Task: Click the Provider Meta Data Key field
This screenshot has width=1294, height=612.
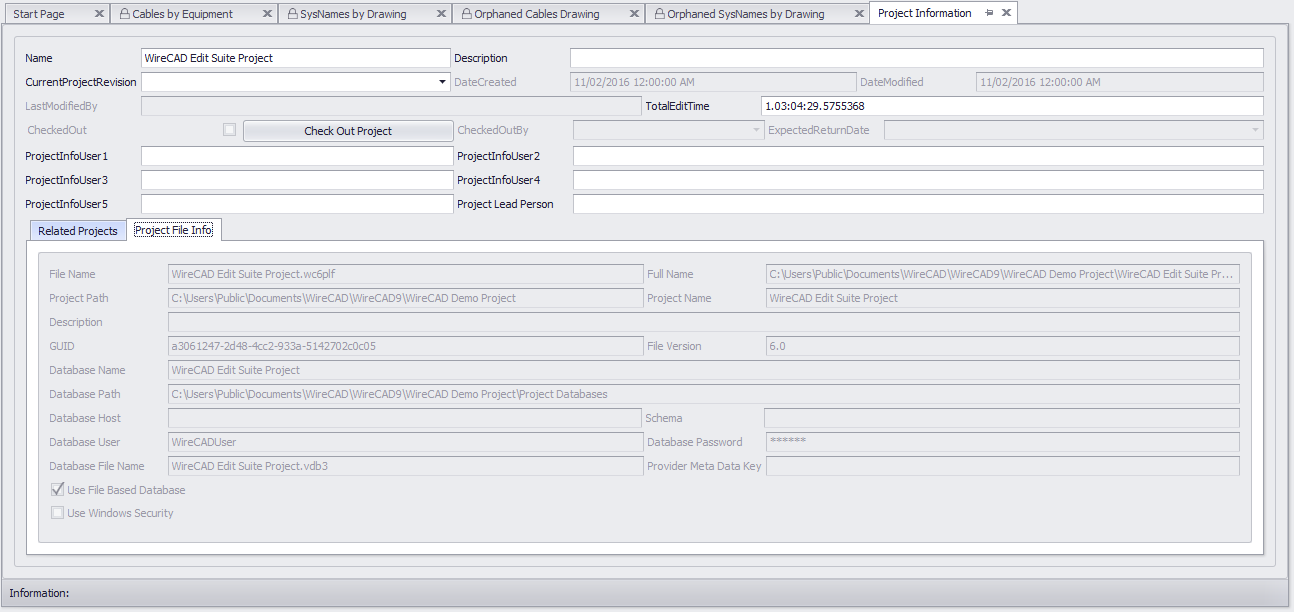Action: (x=1002, y=466)
